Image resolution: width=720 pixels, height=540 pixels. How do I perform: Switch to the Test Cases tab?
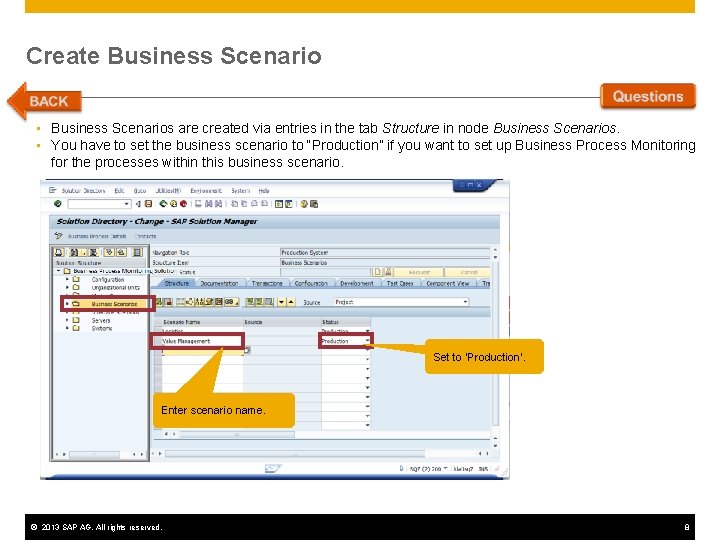point(399,283)
